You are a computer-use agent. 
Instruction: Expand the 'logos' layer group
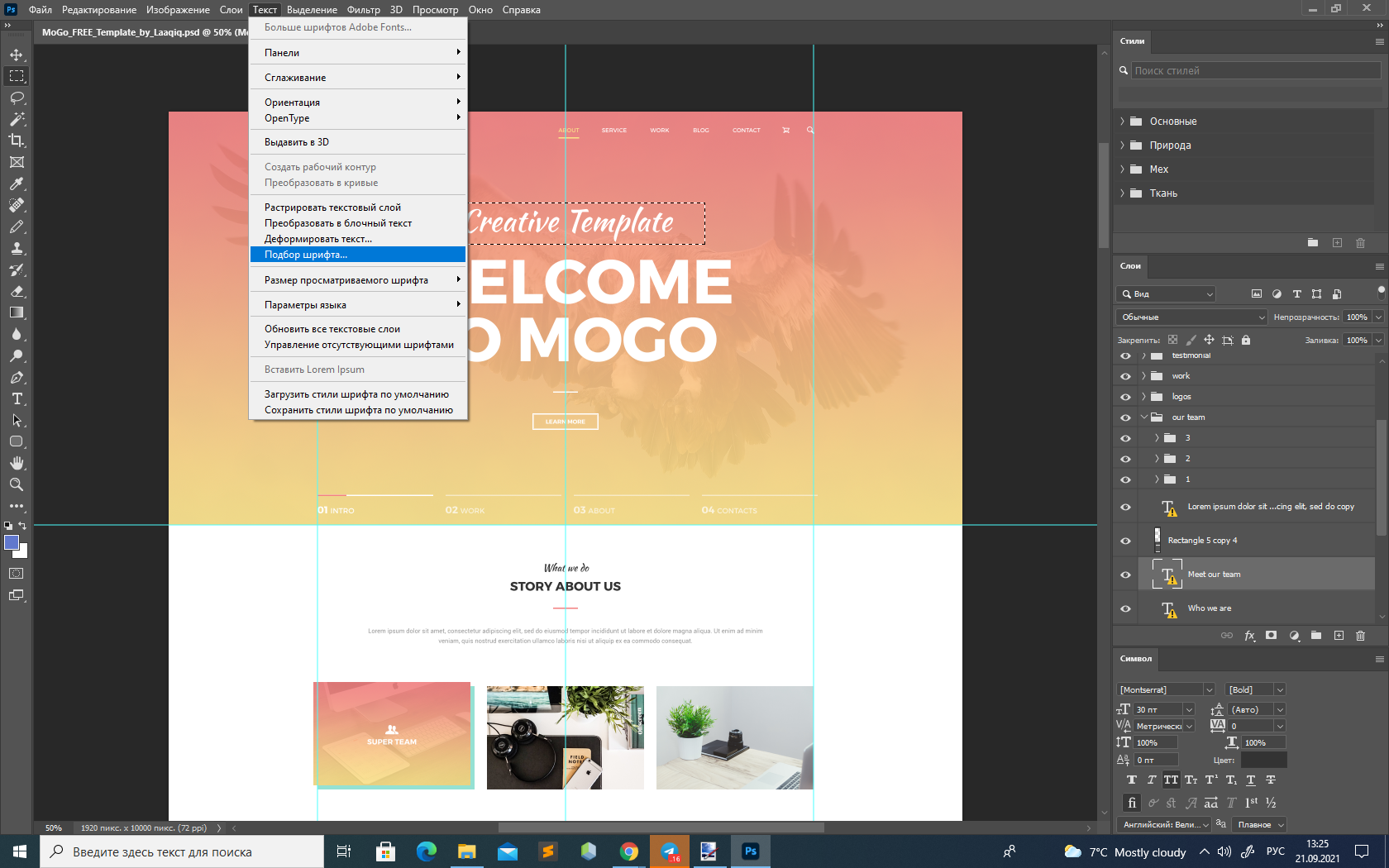point(1144,397)
